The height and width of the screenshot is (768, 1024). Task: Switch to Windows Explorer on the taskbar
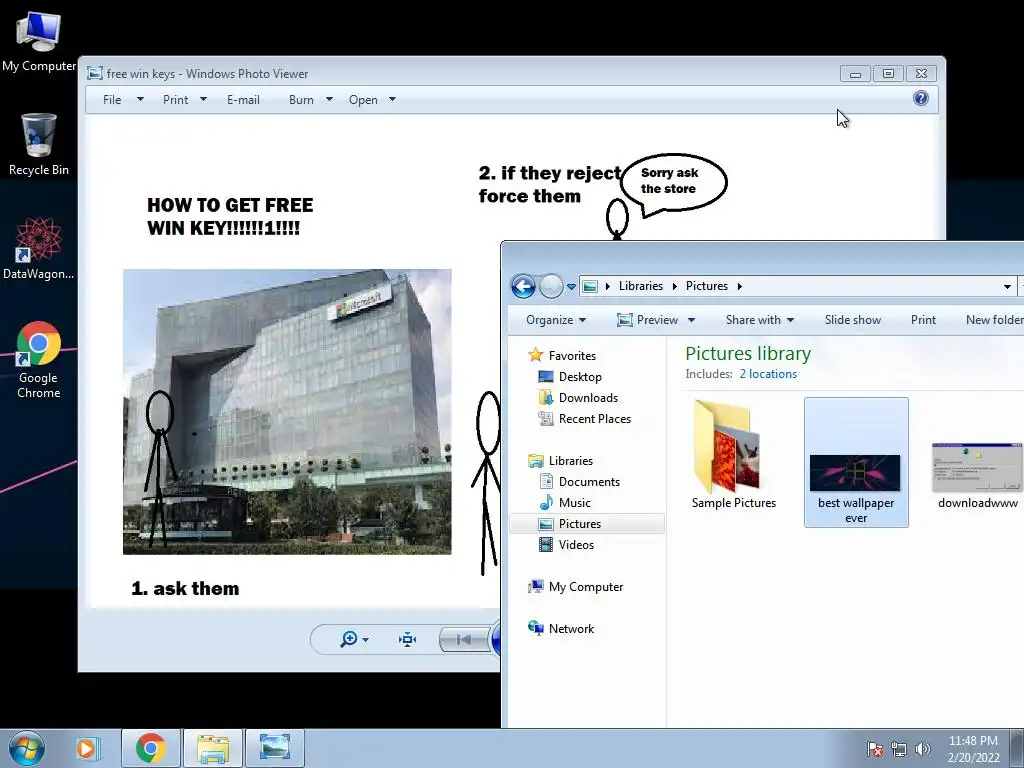coord(213,748)
